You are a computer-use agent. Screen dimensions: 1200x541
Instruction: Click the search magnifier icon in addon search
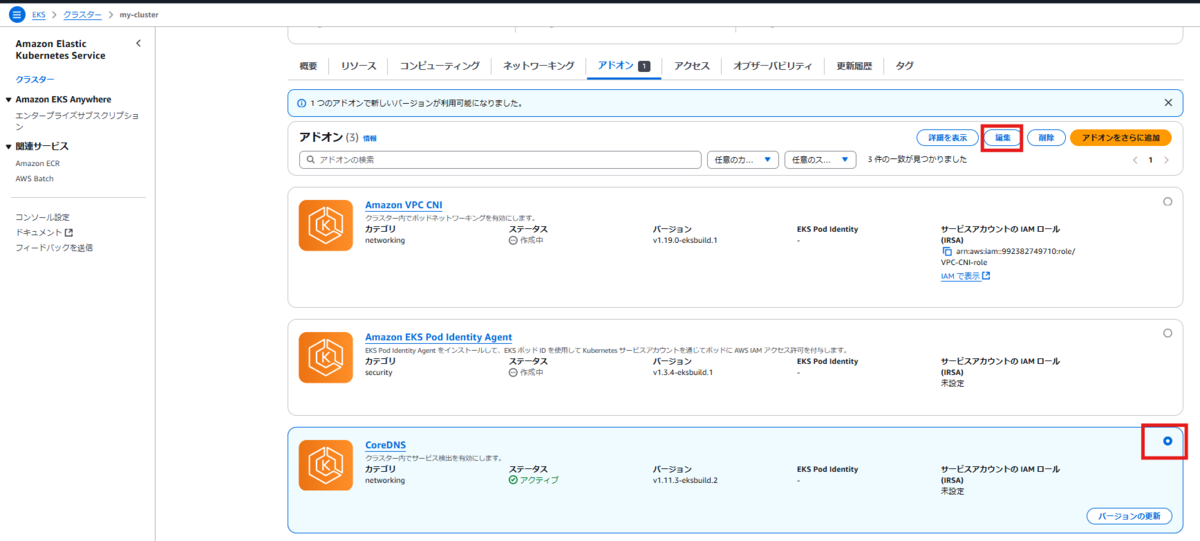(310, 160)
